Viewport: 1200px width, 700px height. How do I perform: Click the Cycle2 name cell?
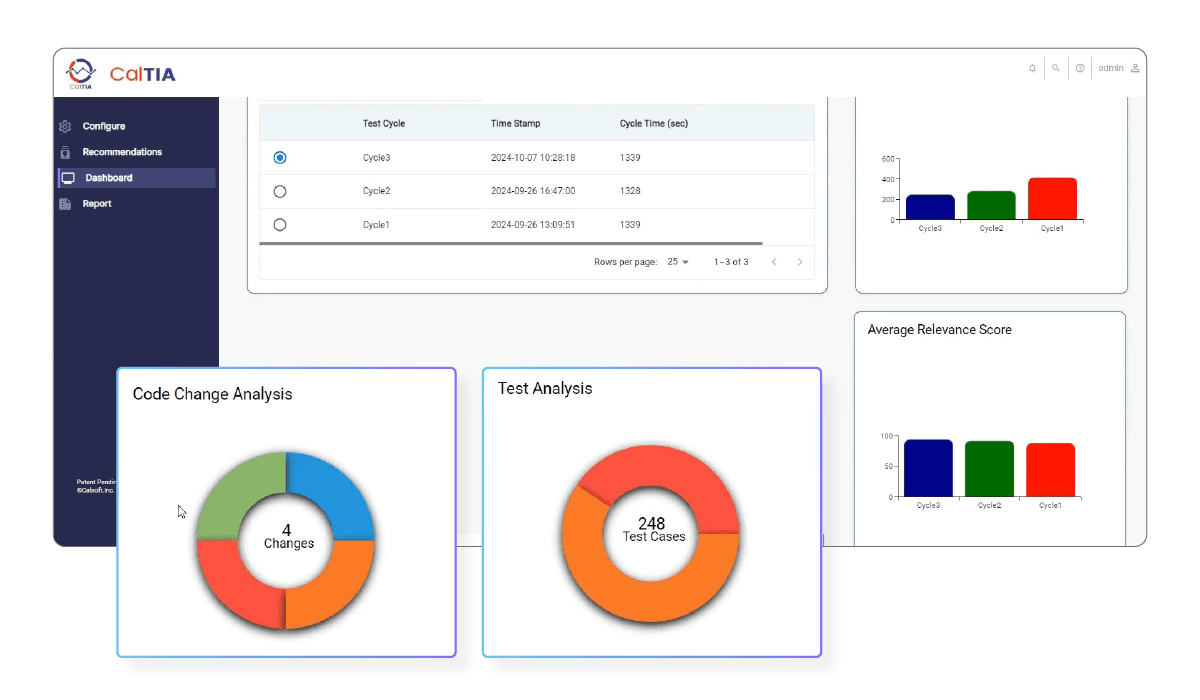(377, 191)
